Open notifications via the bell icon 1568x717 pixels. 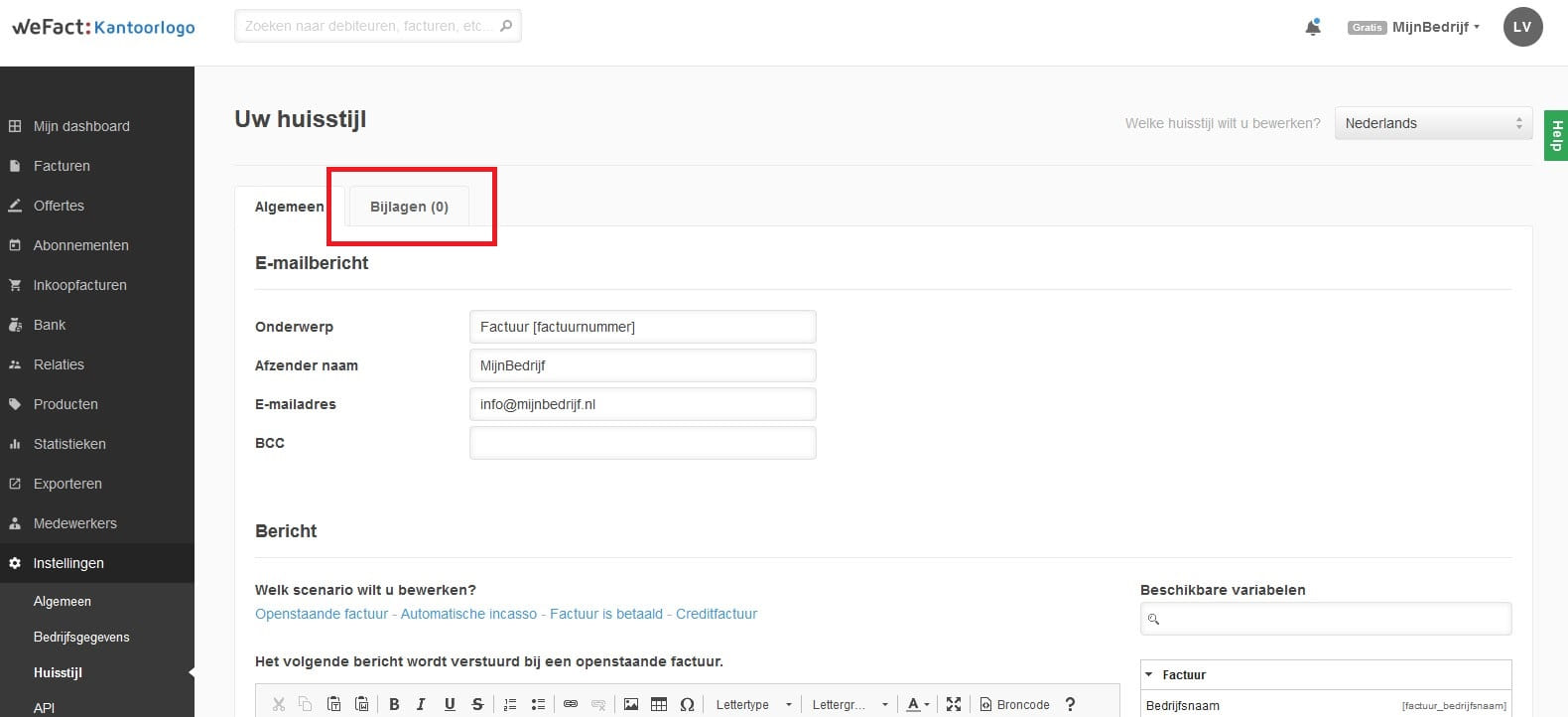1313,28
